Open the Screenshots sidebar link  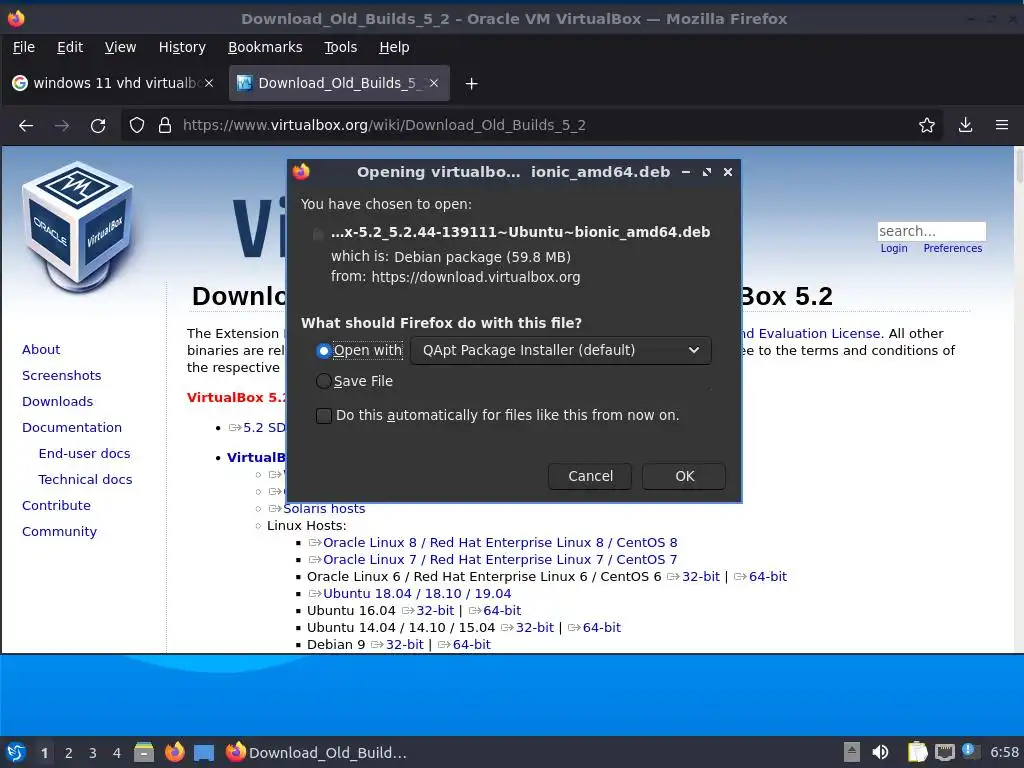[61, 376]
